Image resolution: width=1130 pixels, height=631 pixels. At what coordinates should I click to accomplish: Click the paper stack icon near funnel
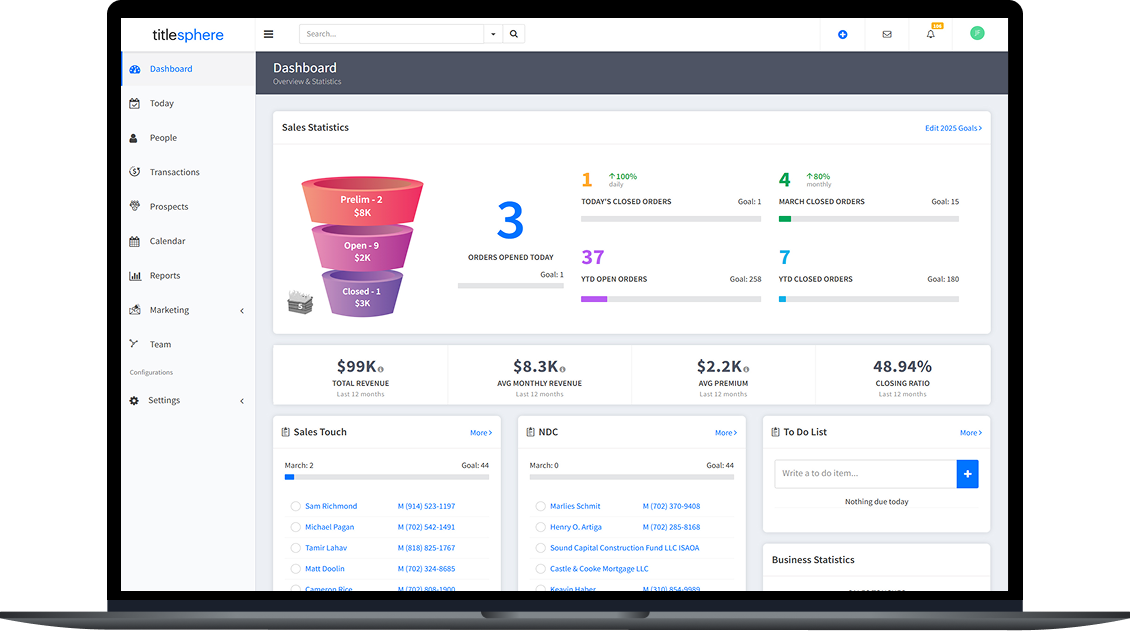(x=300, y=302)
